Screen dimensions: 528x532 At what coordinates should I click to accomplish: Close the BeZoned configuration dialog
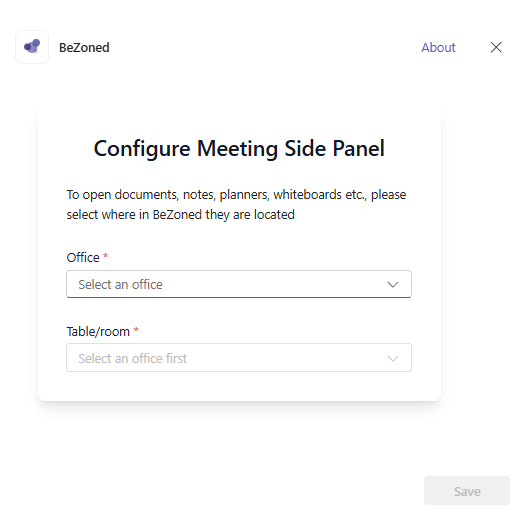coord(496,48)
